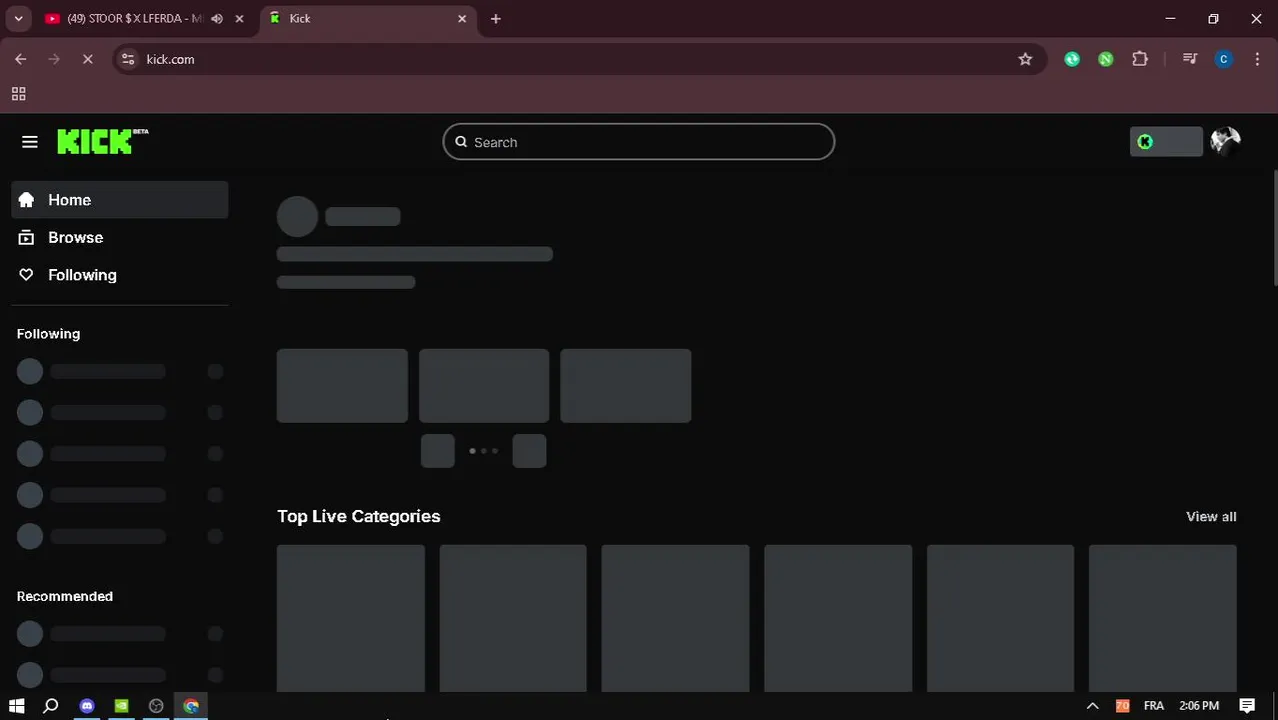Viewport: 1278px width, 720px height.
Task: Open Chrome tab search dropdown arrow
Action: pos(18,18)
